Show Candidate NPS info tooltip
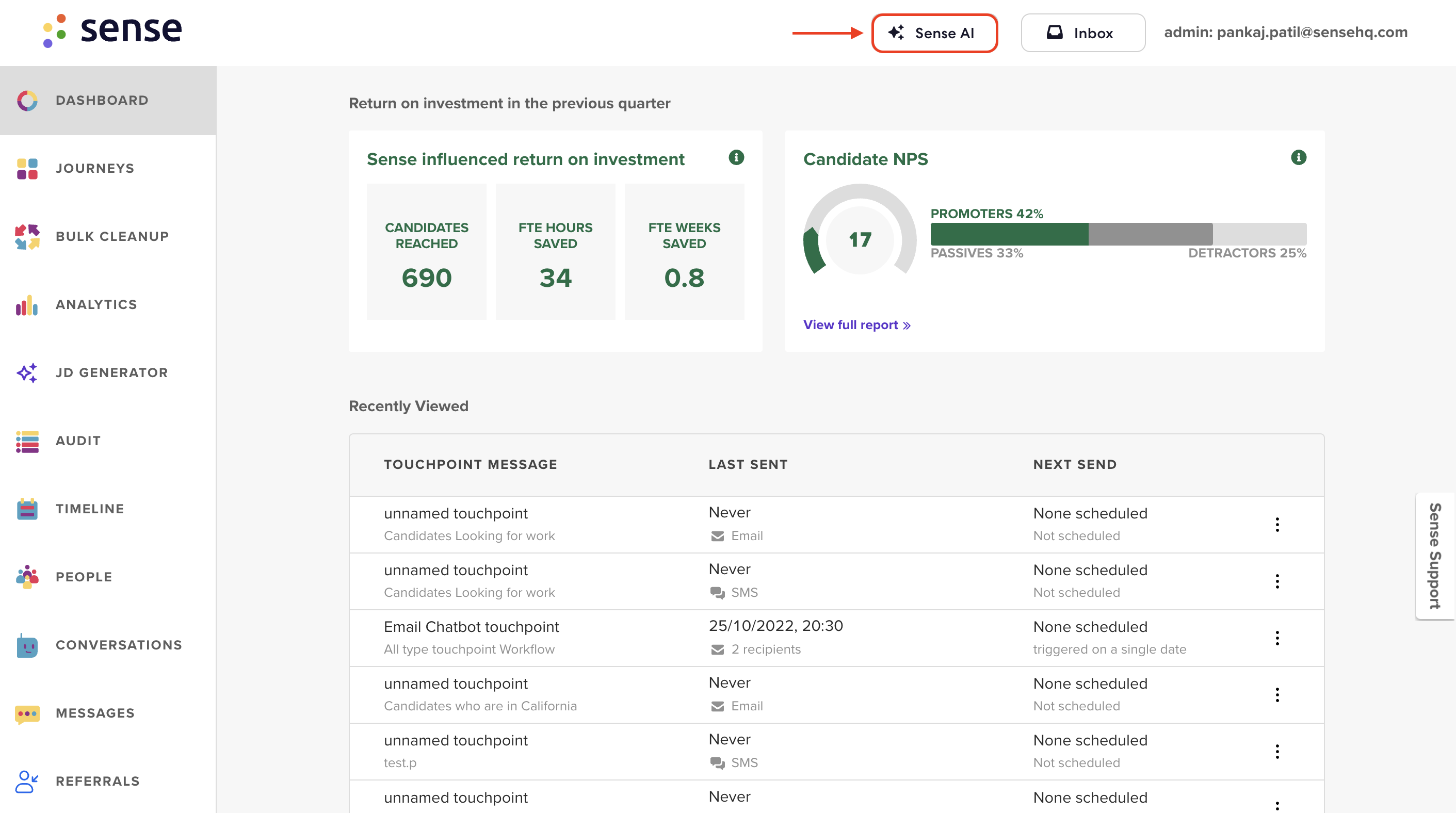The image size is (1456, 813). click(1298, 157)
